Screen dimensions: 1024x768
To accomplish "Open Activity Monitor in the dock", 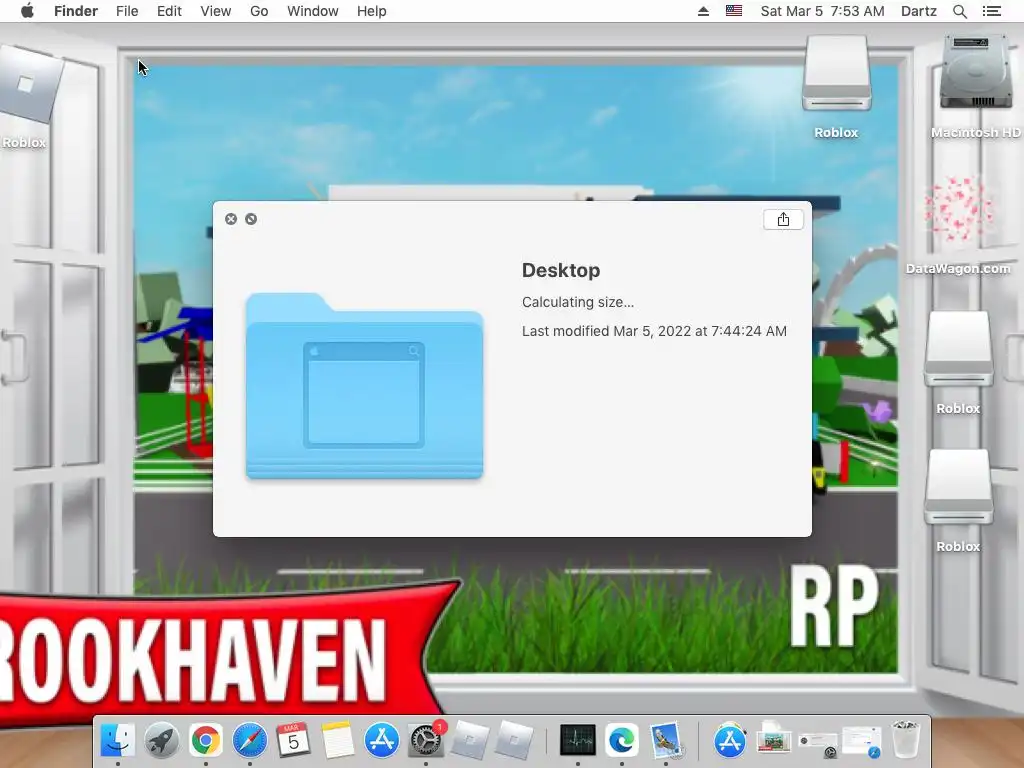I will pyautogui.click(x=578, y=741).
